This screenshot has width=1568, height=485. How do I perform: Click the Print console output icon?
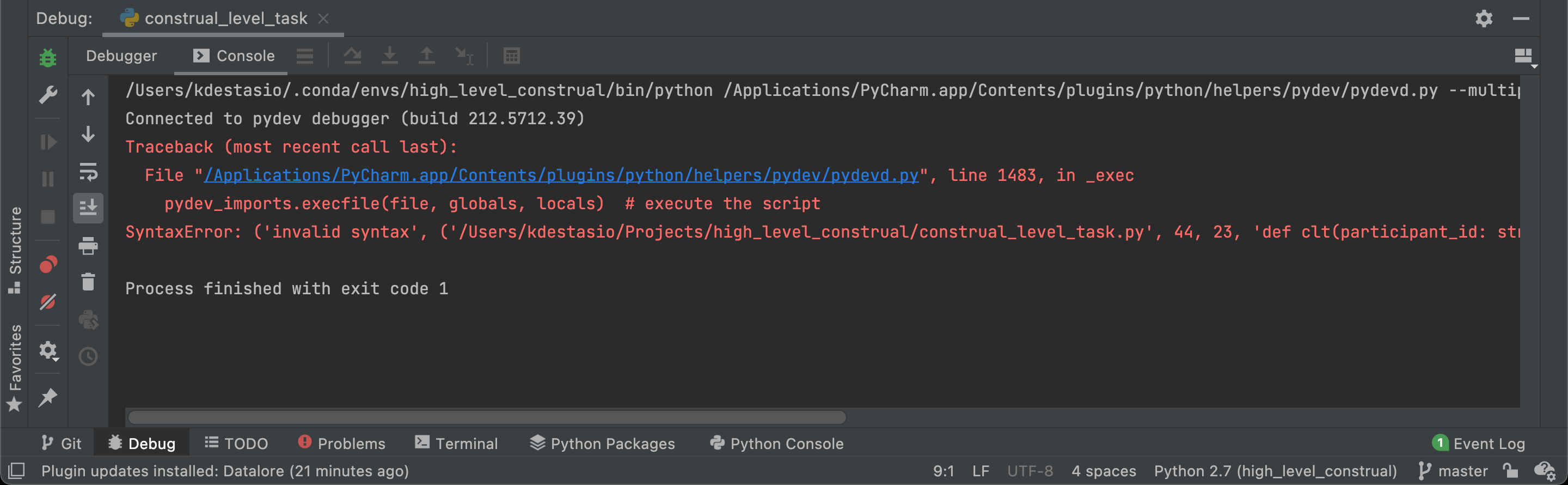coord(88,246)
